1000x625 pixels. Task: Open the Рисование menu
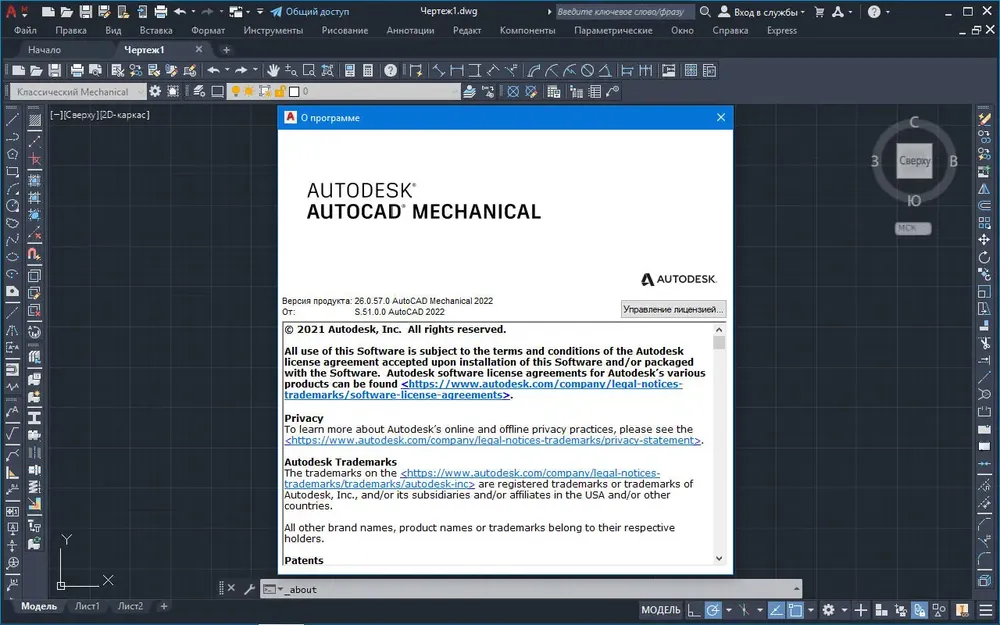point(344,30)
